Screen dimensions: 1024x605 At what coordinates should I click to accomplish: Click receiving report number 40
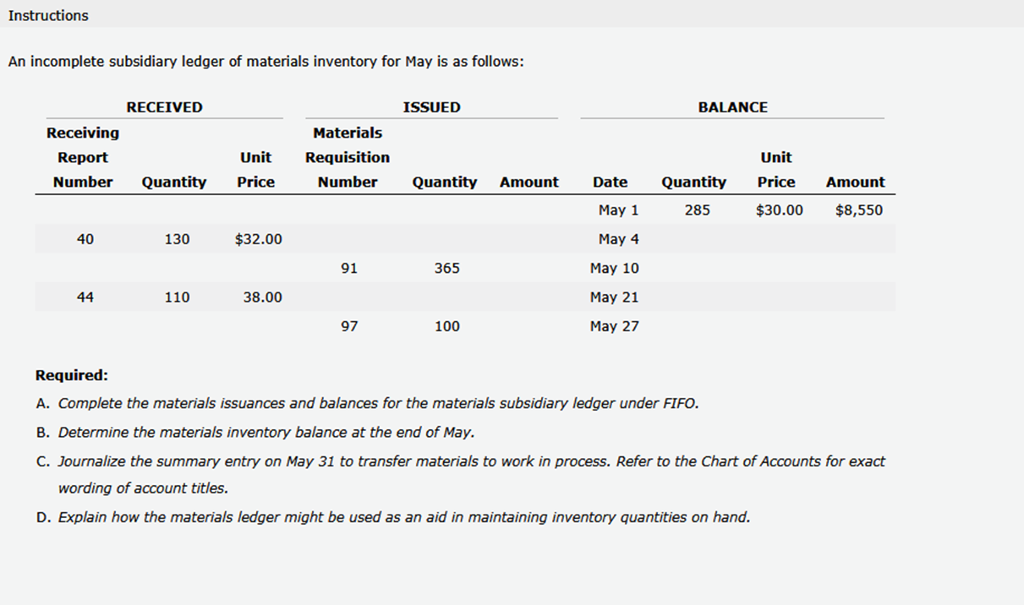click(x=85, y=239)
